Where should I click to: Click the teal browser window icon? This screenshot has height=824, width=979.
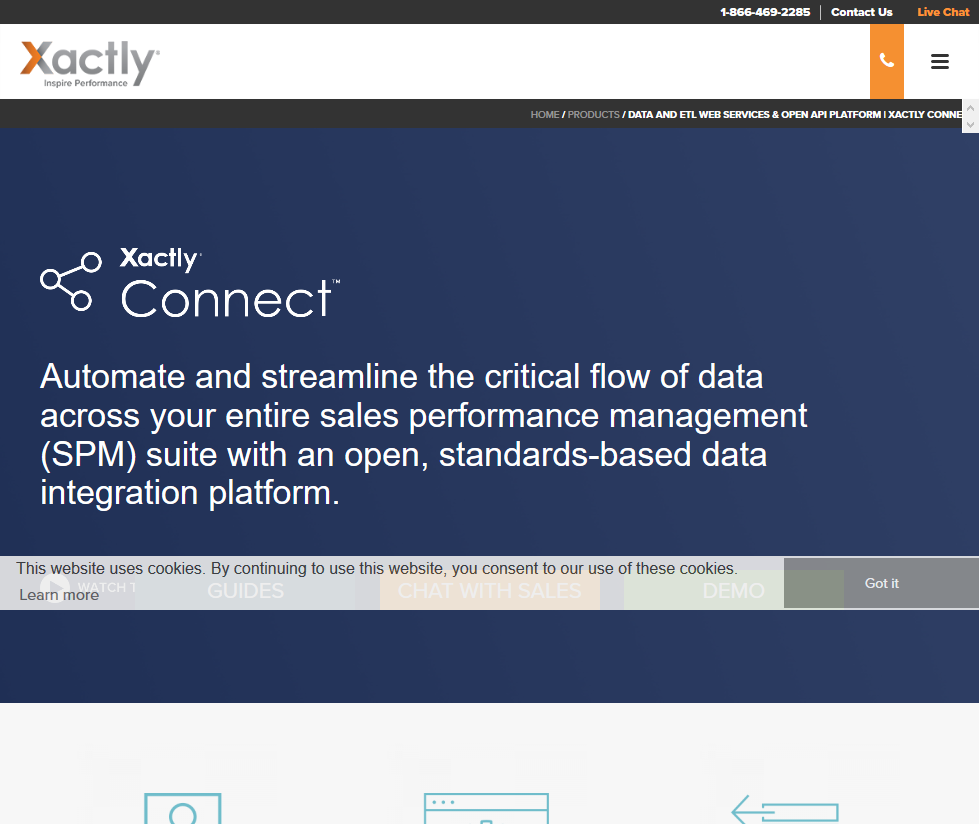click(x=486, y=808)
